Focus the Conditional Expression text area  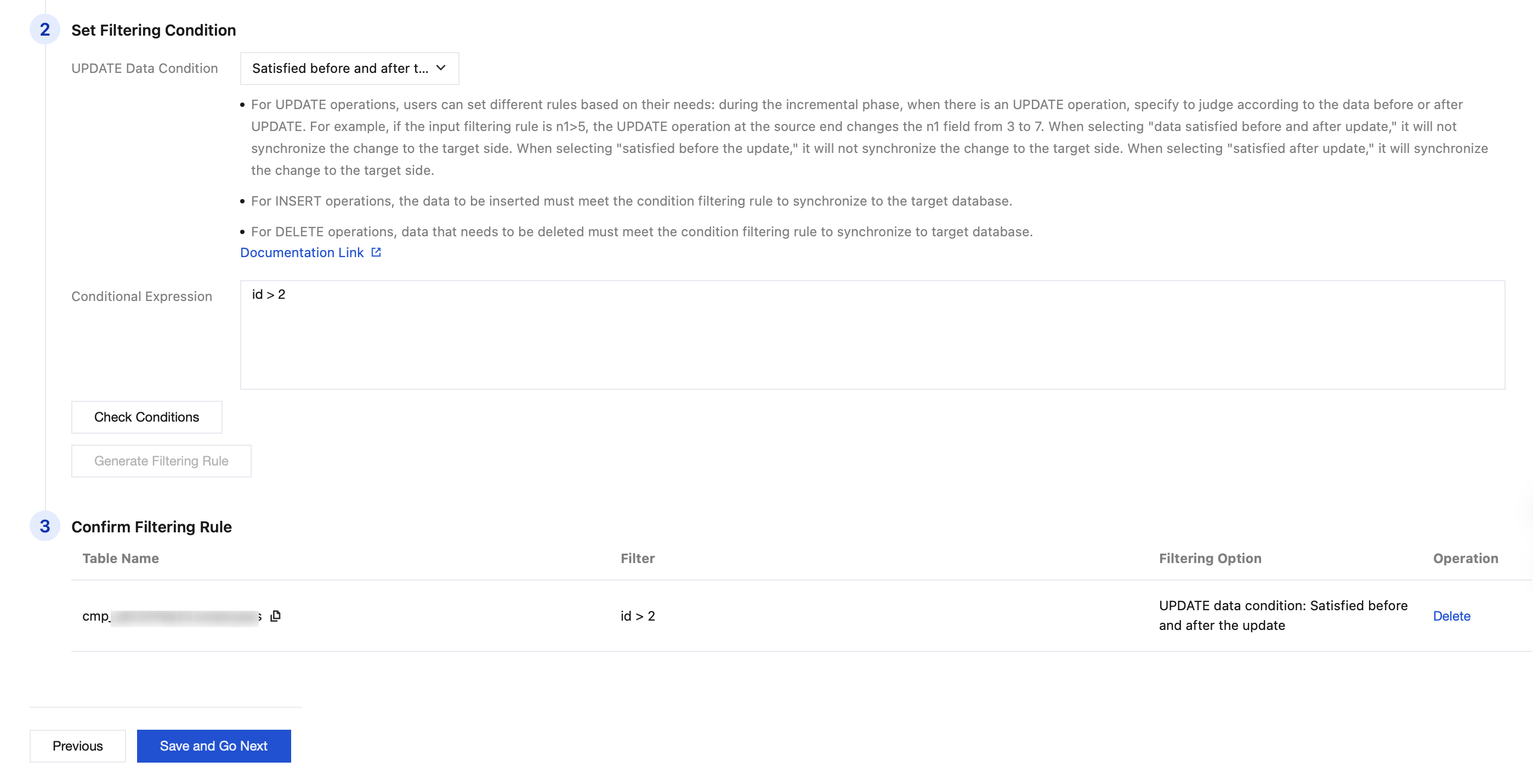pos(872,335)
